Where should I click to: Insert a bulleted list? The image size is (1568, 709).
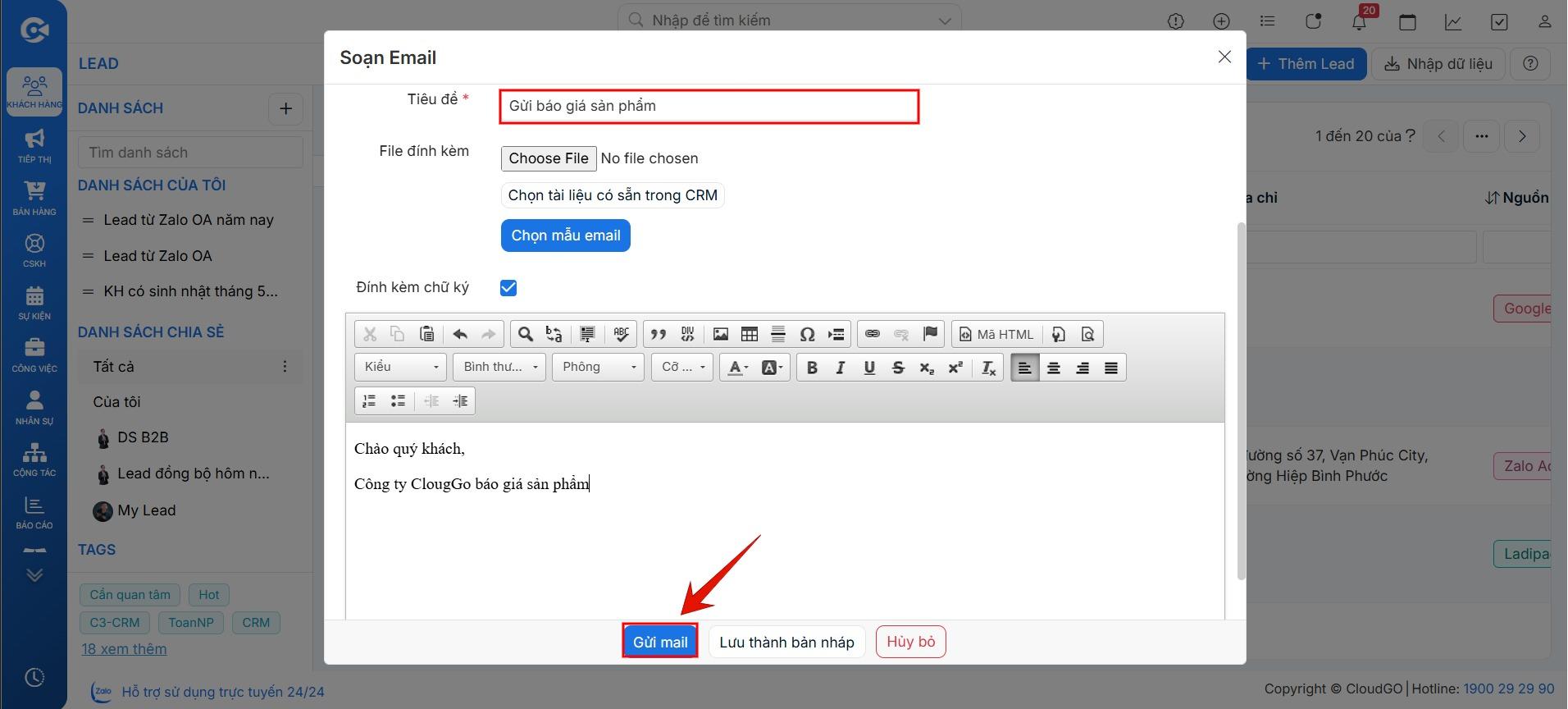(398, 400)
